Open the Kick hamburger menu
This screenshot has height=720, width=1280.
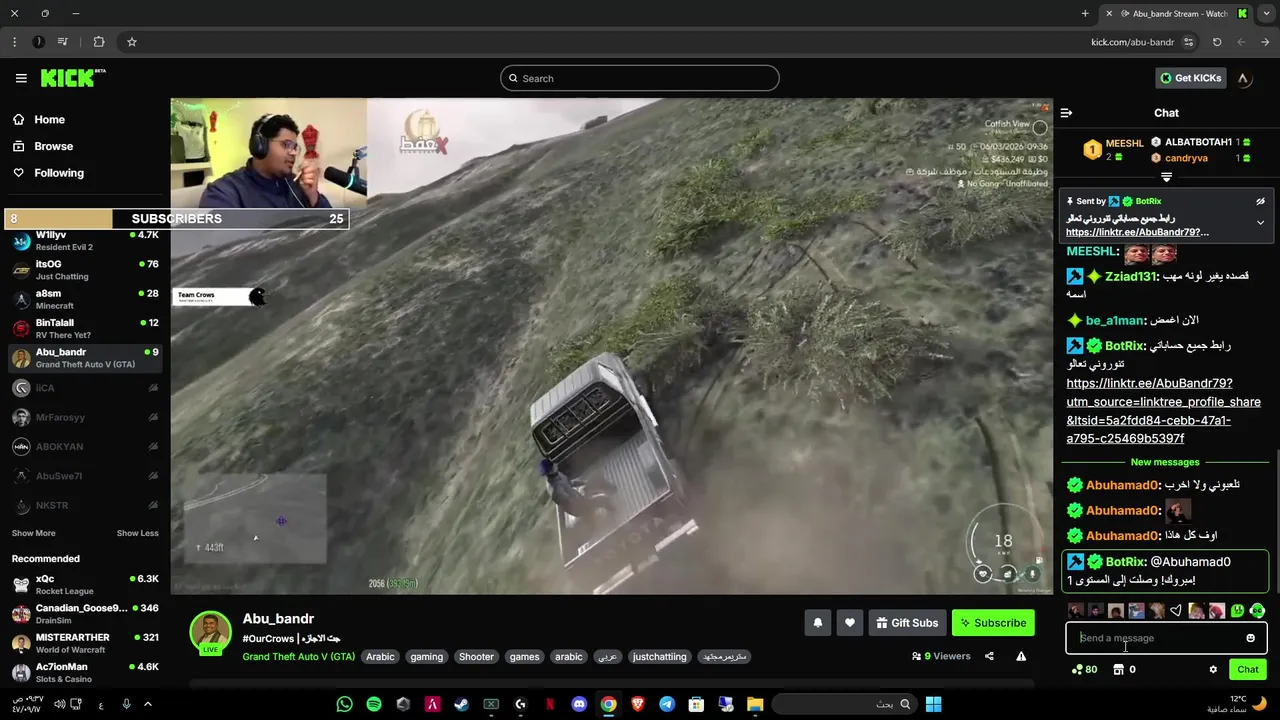21,78
